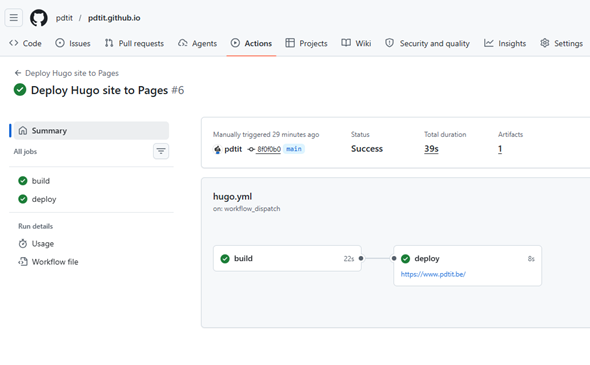The image size is (590, 365).
Task: Open Security and quality tab
Action: 427,43
